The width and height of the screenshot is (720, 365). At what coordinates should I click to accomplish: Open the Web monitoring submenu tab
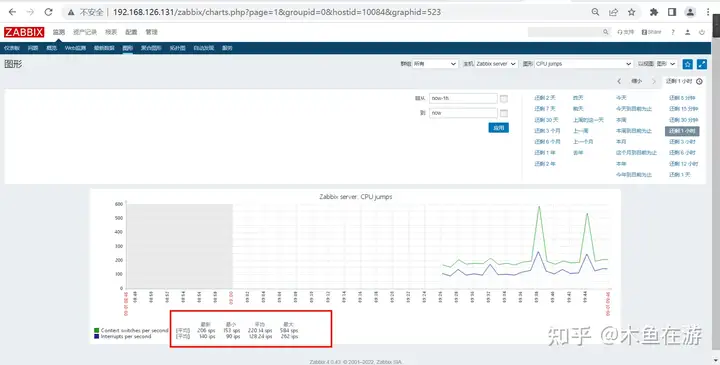[75, 48]
